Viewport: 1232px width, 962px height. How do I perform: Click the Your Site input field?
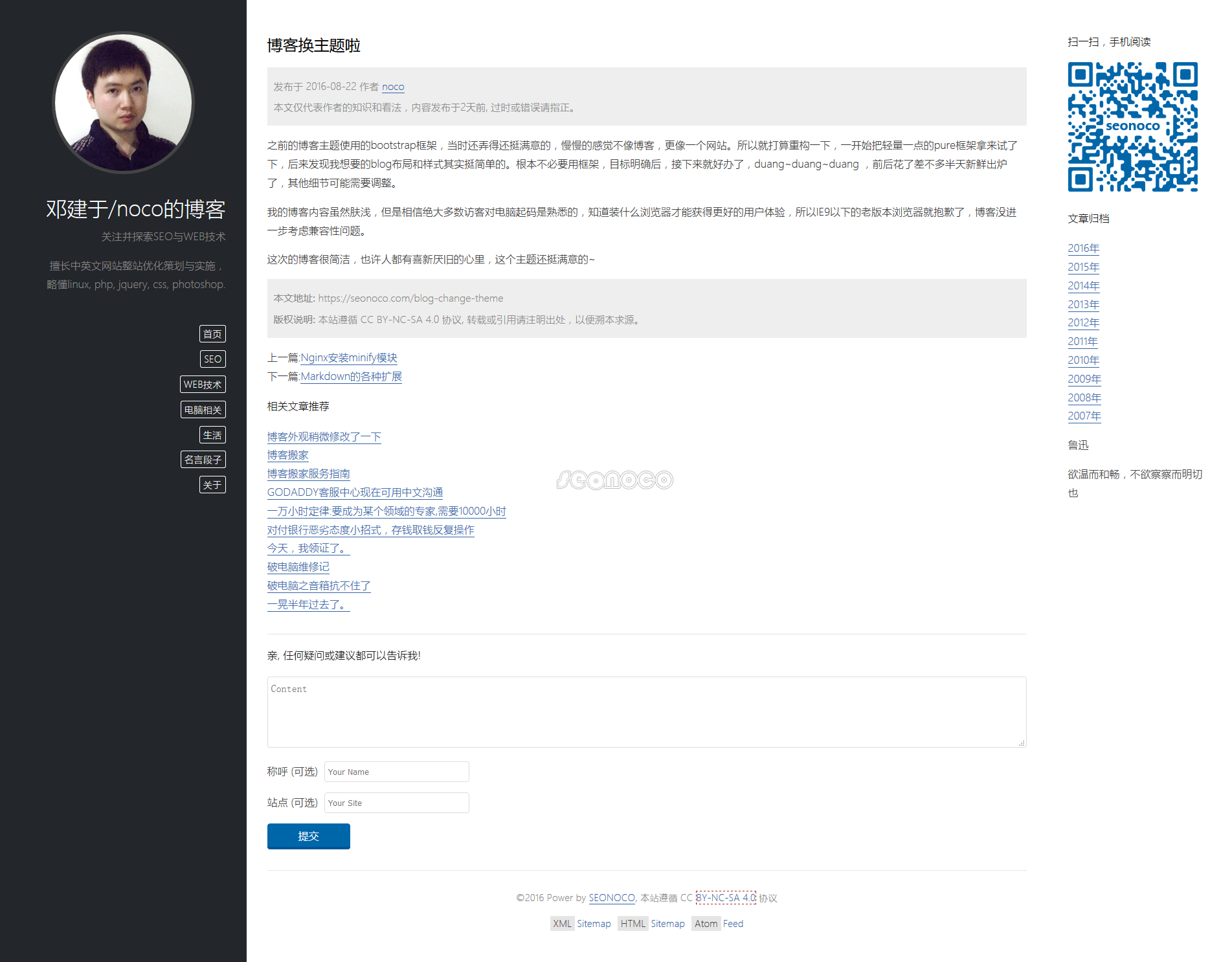pos(396,803)
